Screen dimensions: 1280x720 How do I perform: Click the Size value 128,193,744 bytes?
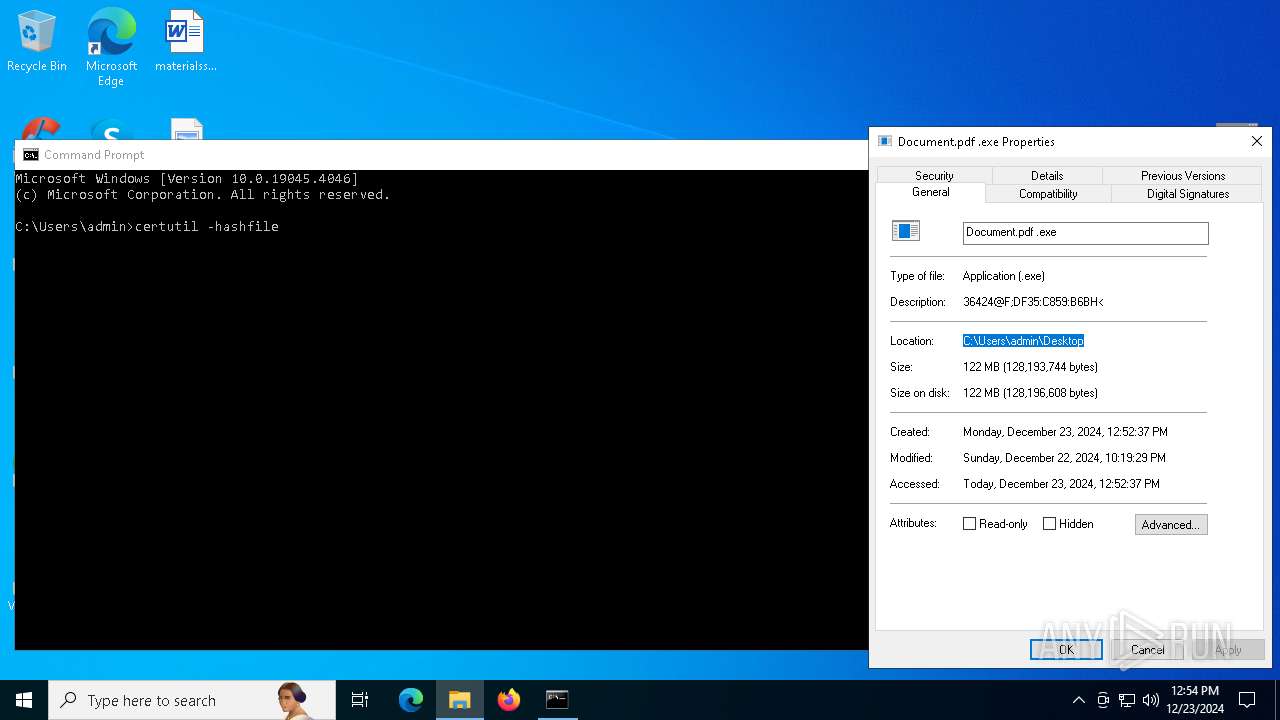[x=1030, y=367]
